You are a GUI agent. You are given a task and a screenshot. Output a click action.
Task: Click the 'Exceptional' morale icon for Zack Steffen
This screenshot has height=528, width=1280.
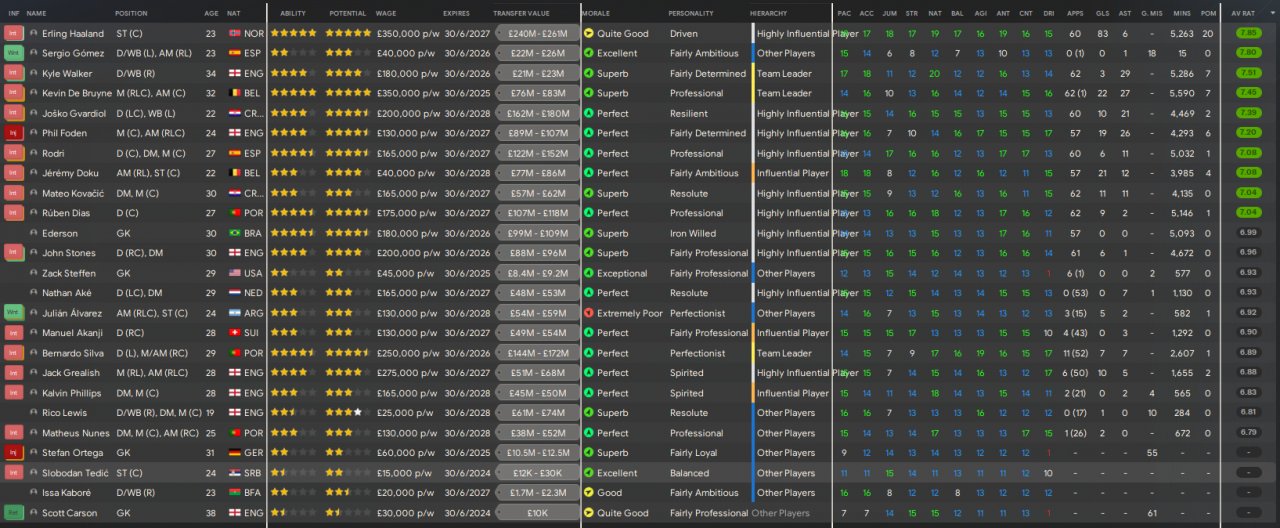(x=589, y=273)
